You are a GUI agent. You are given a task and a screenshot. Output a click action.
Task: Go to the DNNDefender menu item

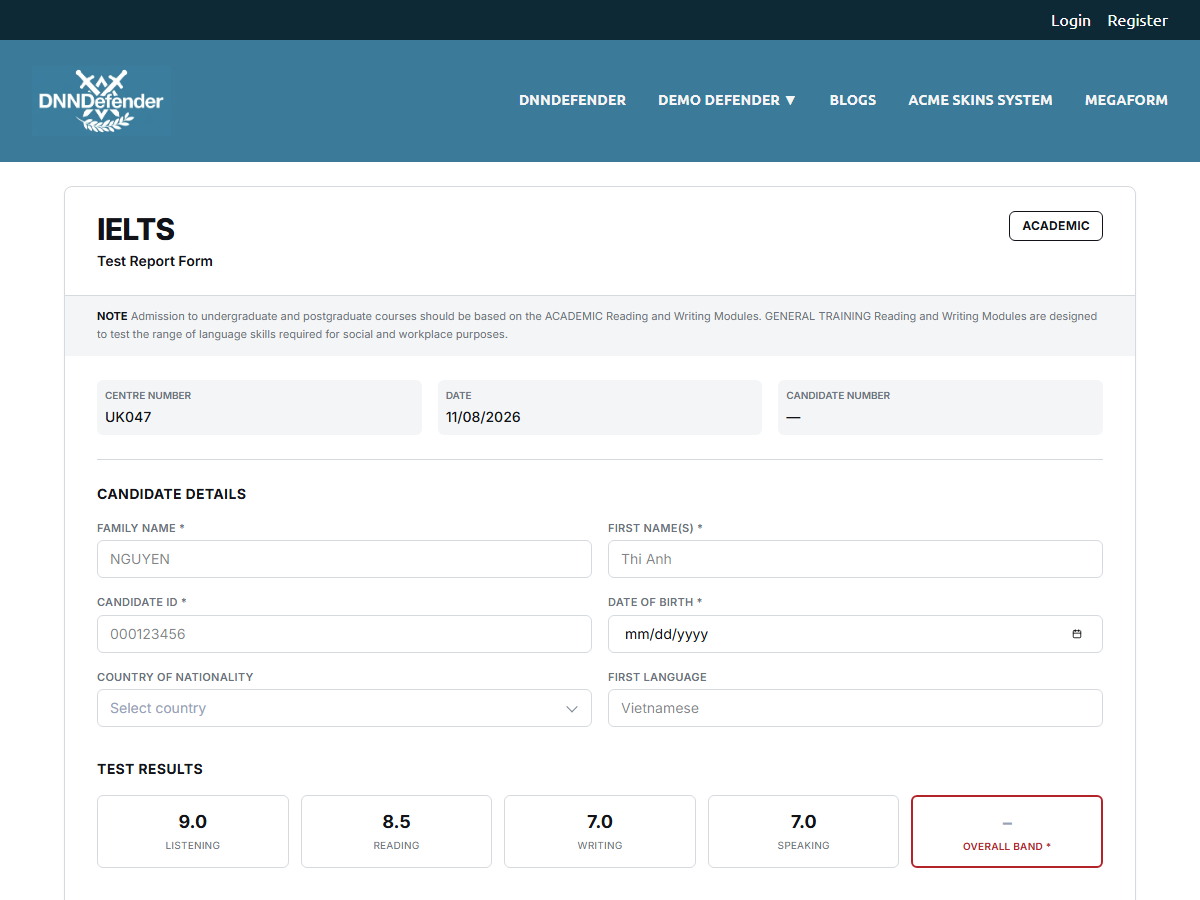[x=572, y=100]
